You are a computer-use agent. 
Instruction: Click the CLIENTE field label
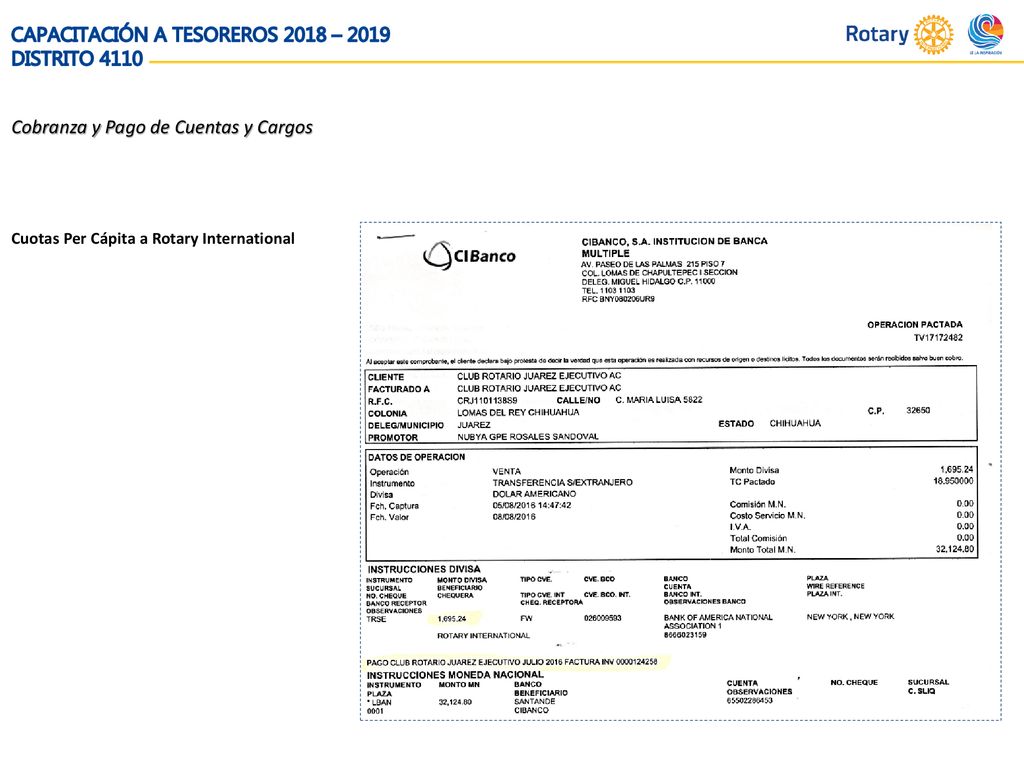[x=386, y=377]
